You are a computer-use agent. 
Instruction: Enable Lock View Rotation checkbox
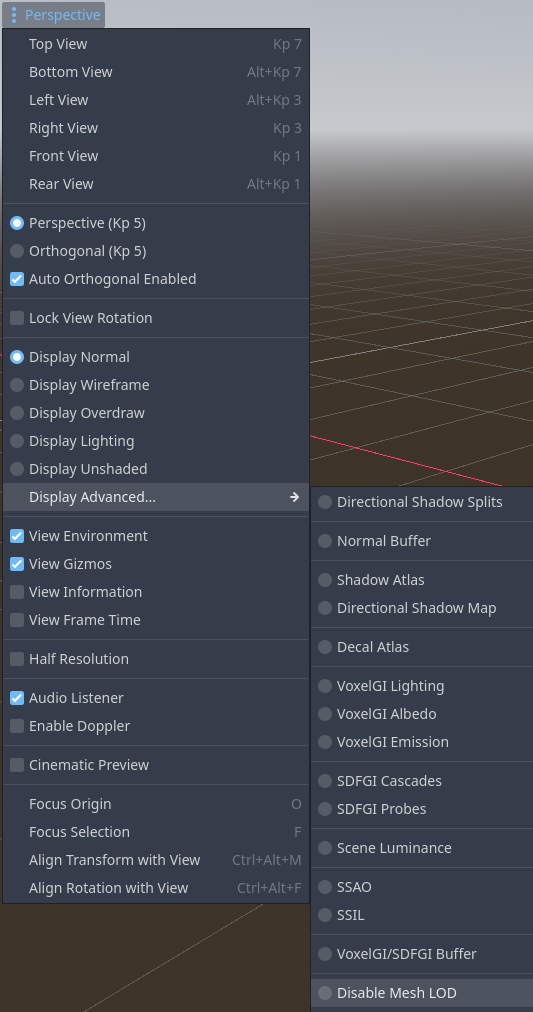156,318
